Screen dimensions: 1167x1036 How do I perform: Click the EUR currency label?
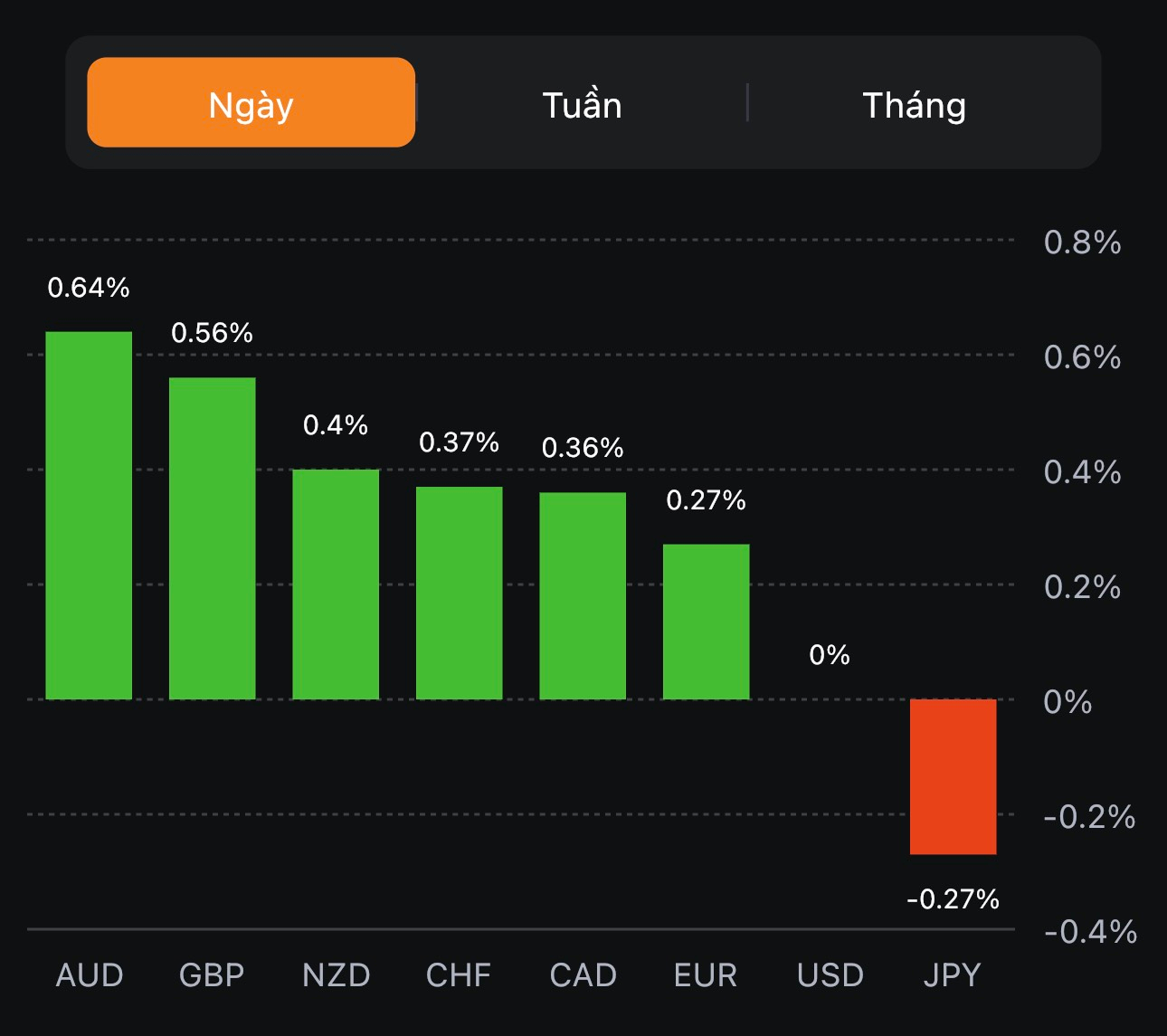706,975
